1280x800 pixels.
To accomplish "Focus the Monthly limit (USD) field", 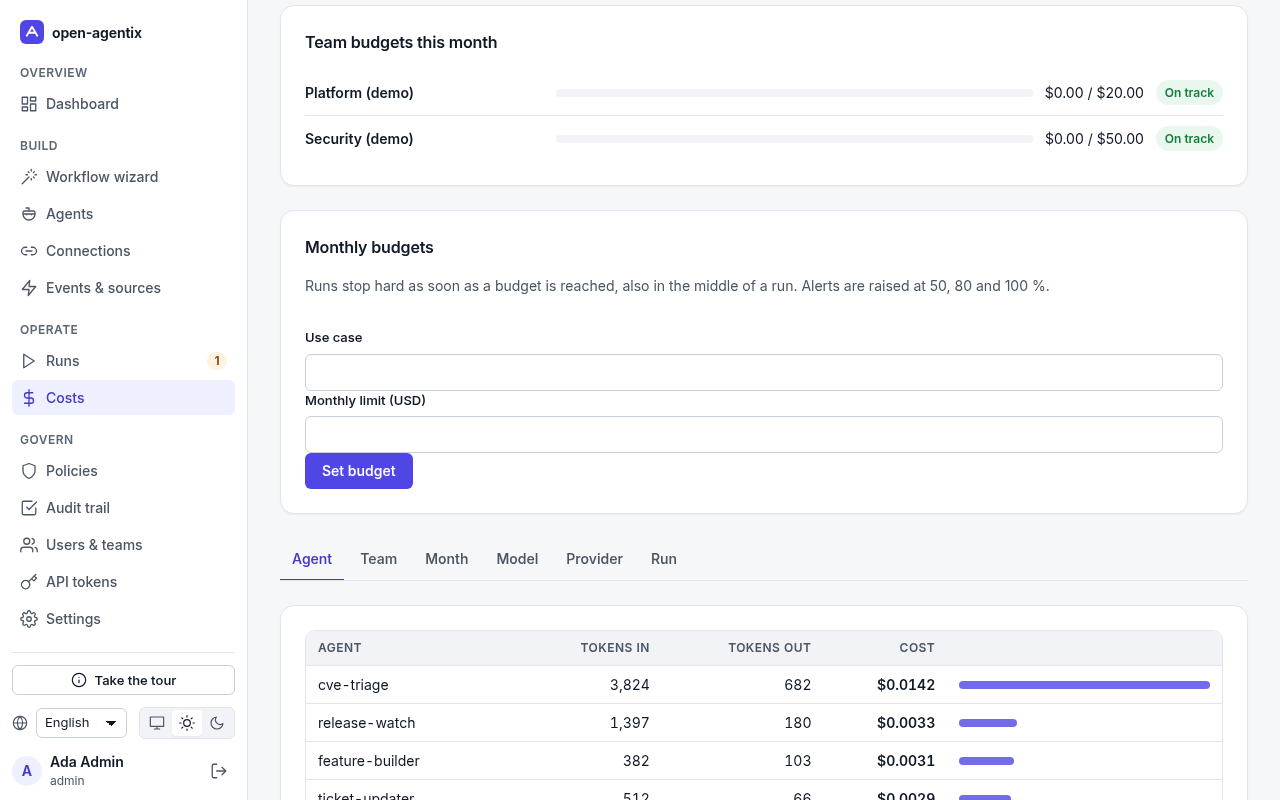I will tap(764, 434).
